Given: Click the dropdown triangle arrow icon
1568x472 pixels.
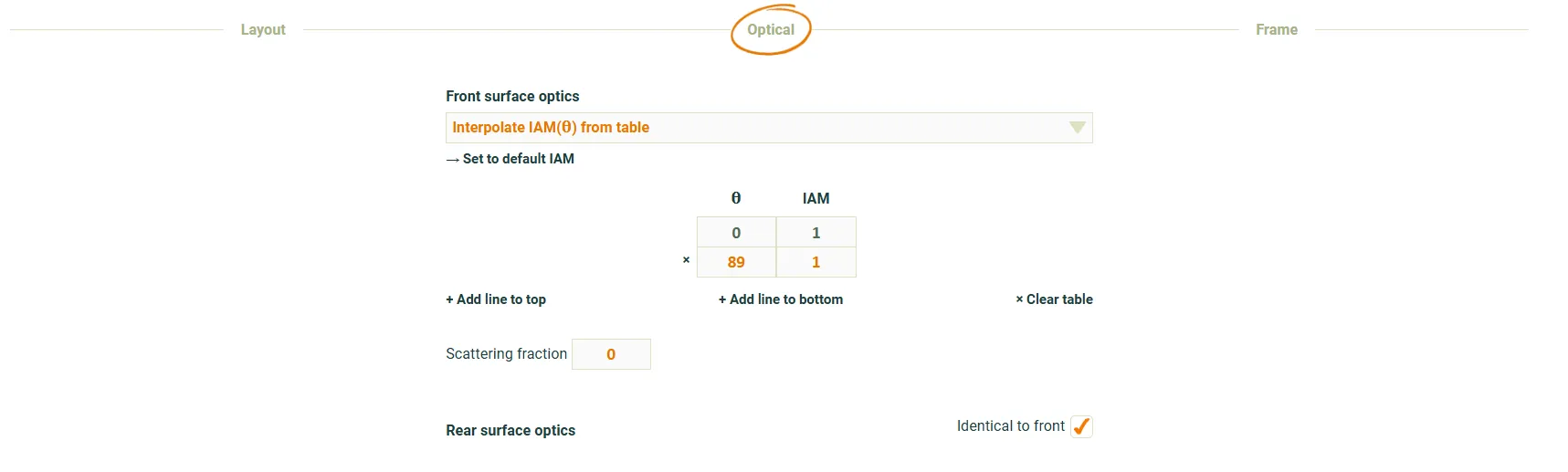Looking at the screenshot, I should click(1077, 128).
